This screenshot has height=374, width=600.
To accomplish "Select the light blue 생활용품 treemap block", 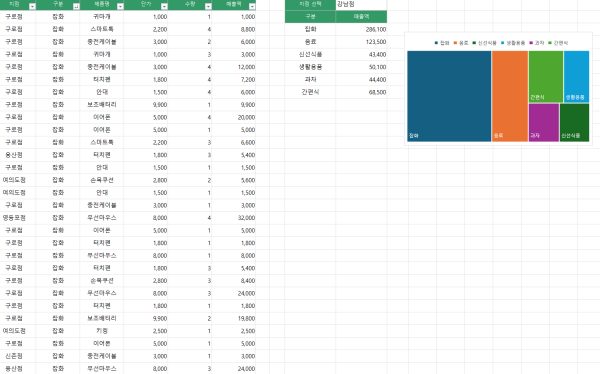I will click(576, 77).
